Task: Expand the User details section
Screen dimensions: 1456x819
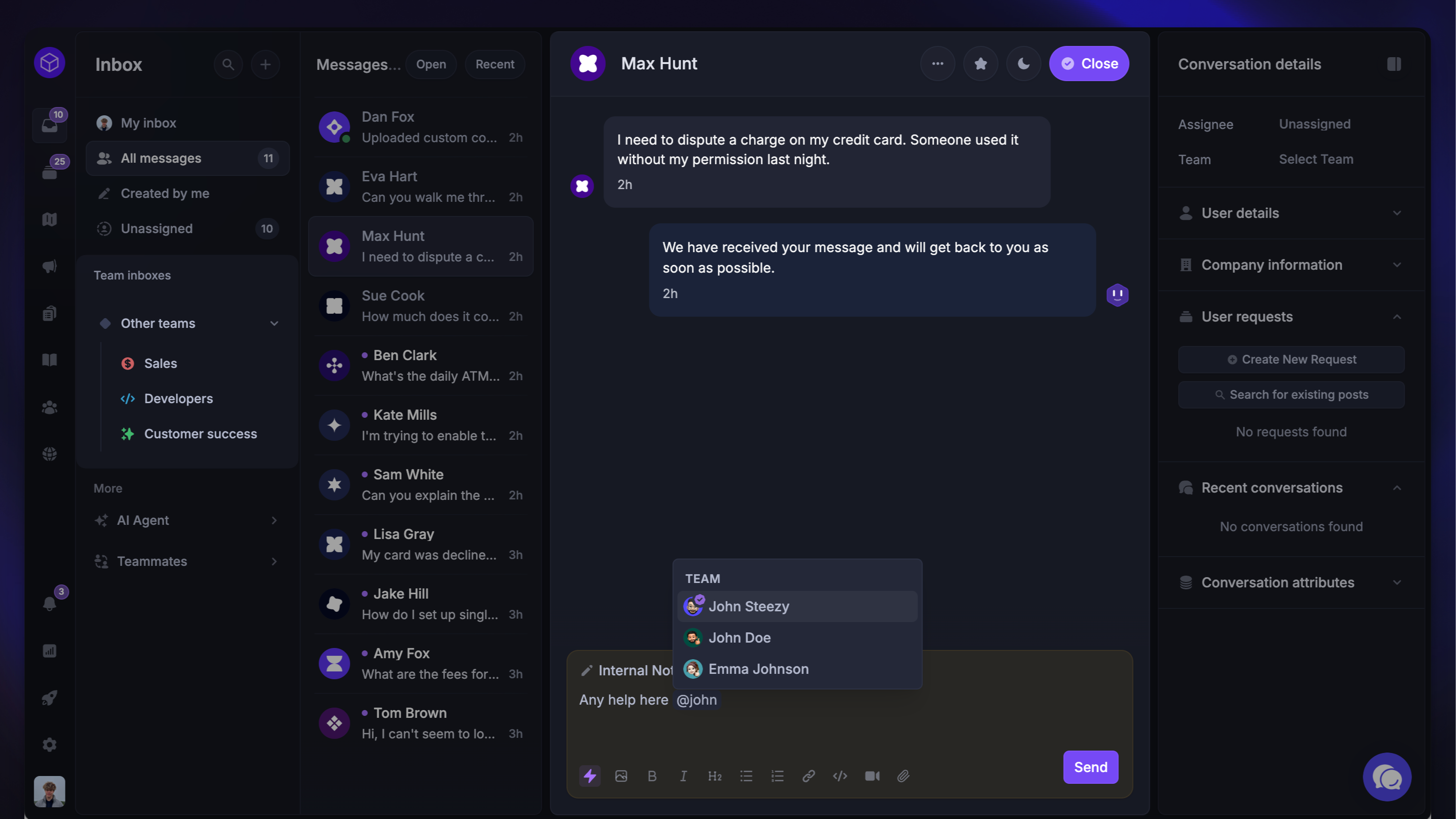Action: pos(1290,213)
